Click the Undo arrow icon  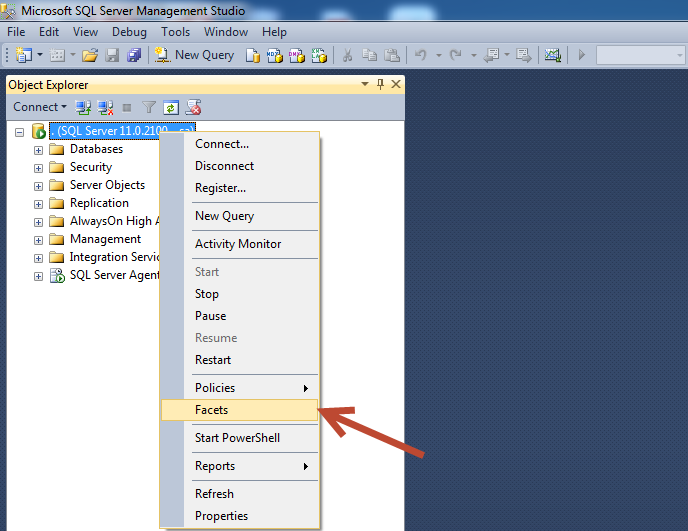(420, 55)
